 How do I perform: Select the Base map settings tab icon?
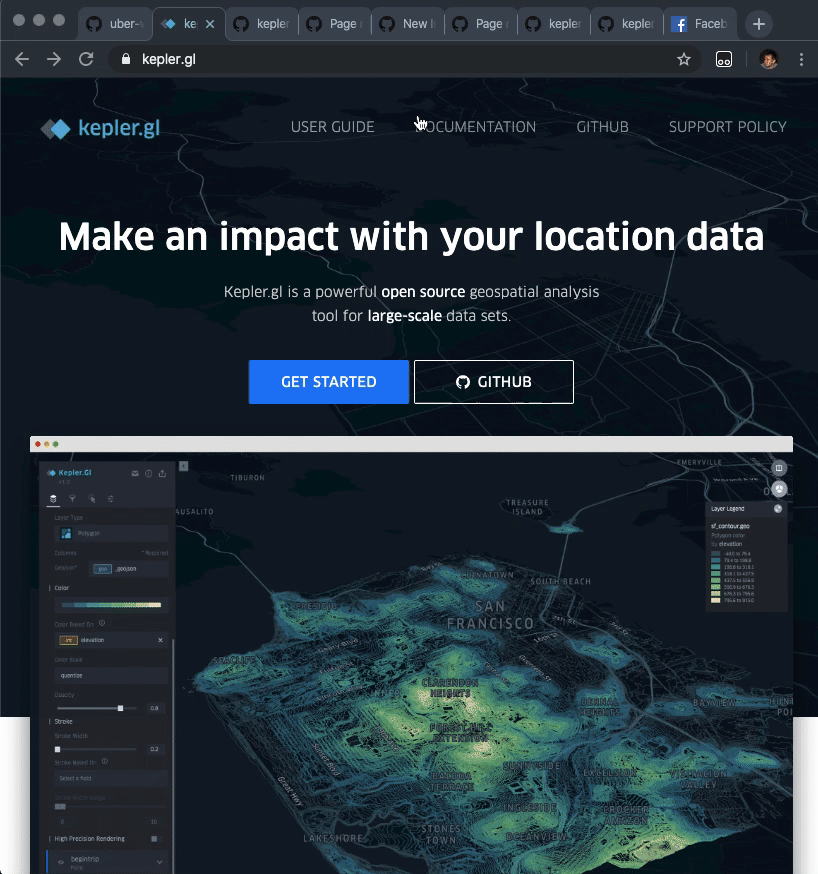(110, 498)
